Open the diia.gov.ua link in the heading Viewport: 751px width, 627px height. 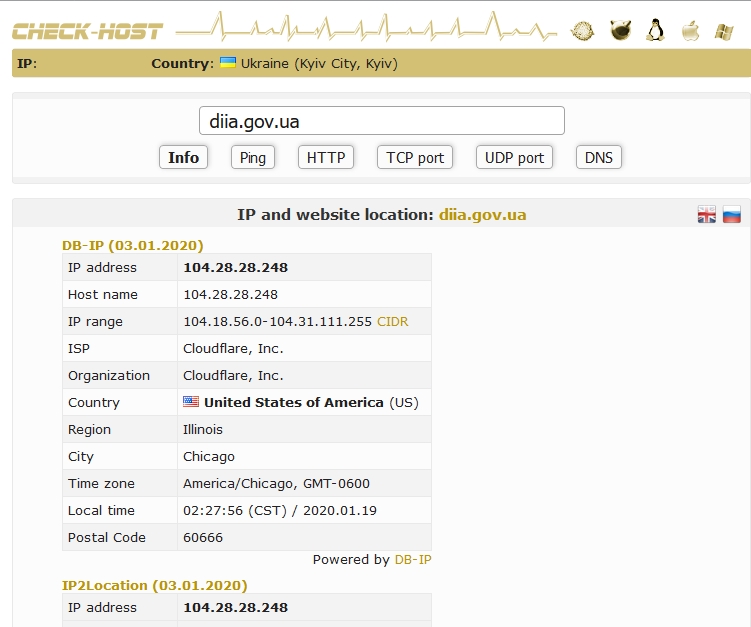(x=482, y=215)
